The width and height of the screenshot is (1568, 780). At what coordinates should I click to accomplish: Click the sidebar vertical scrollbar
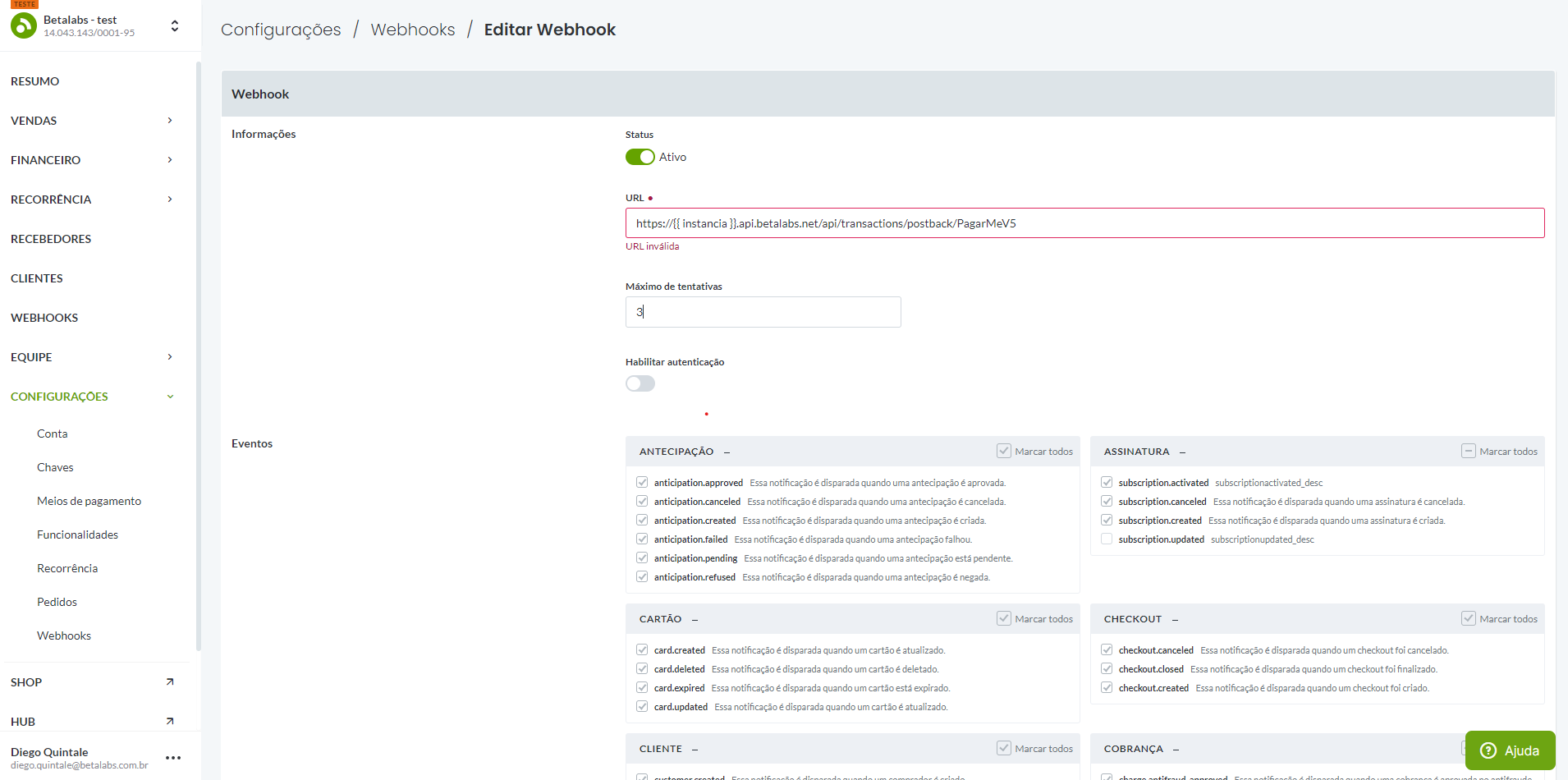(198, 356)
